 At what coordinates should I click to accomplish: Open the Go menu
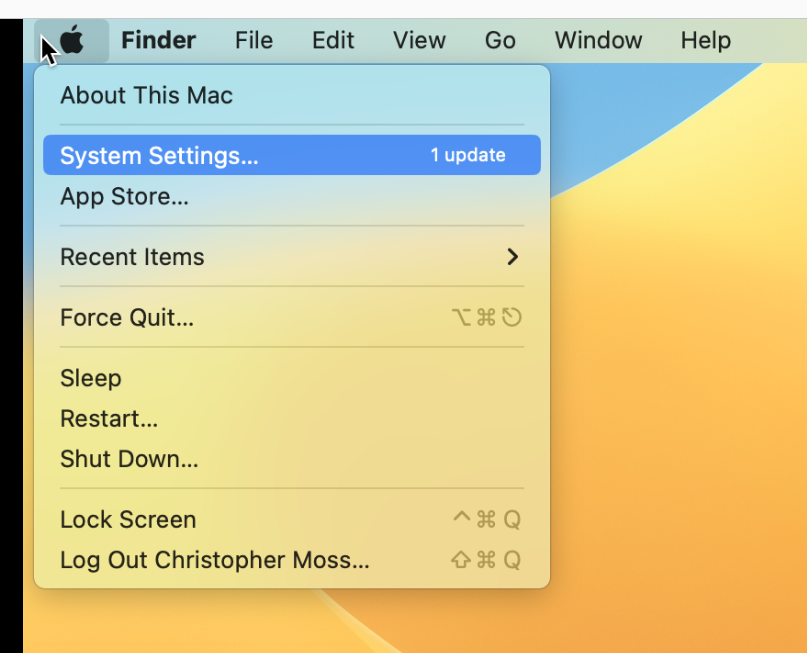point(499,40)
